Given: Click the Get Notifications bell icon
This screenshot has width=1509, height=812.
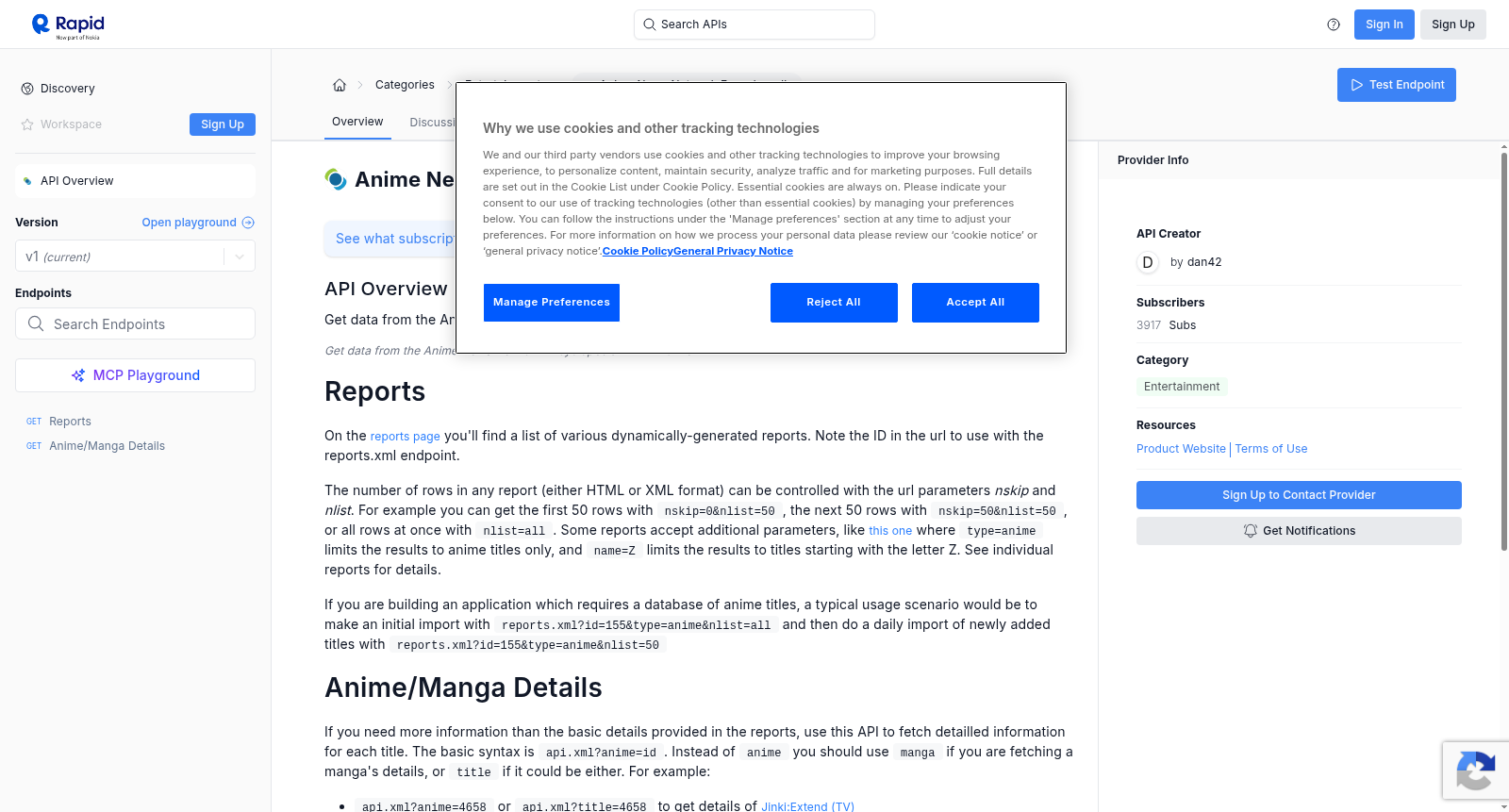Looking at the screenshot, I should click(1251, 531).
